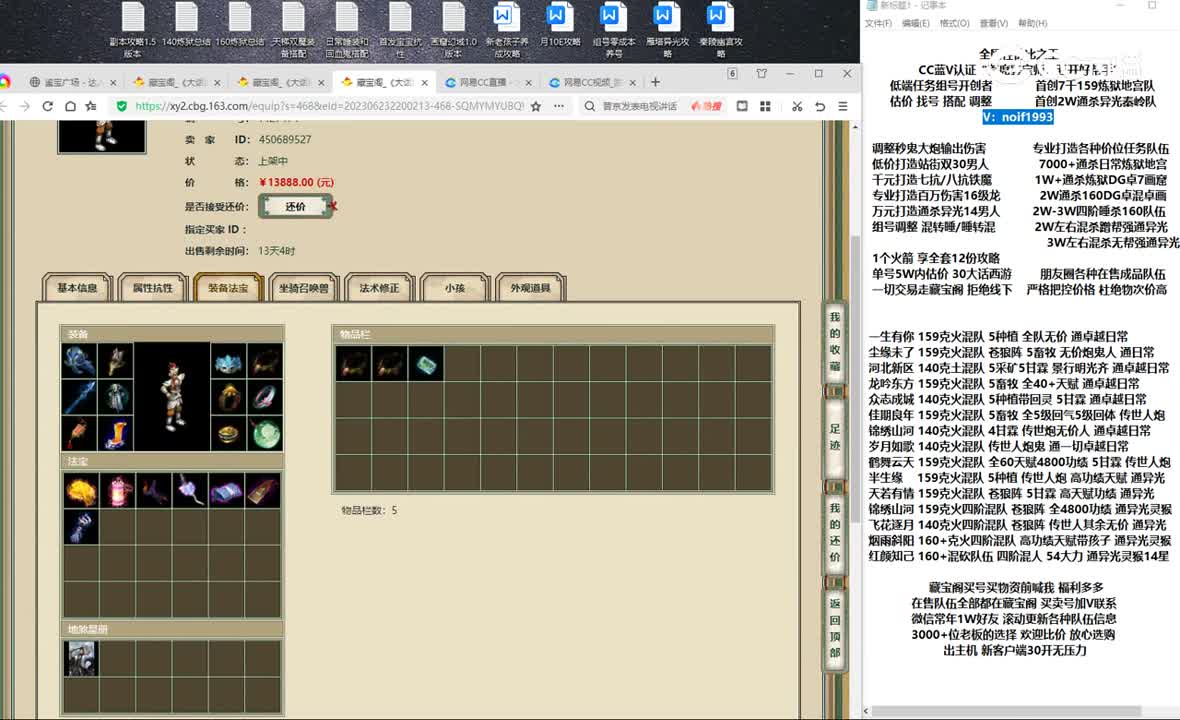The width and height of the screenshot is (1180, 720).
Task: Close the 网易CC直播 browser tab
Action: [x=528, y=83]
